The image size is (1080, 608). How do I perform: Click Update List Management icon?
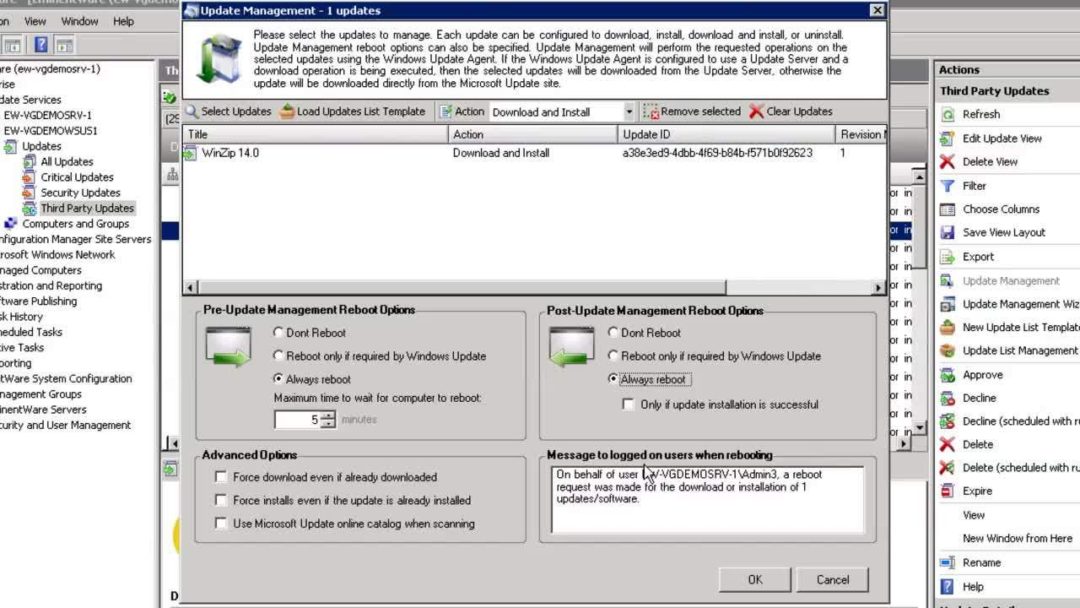[x=948, y=350]
